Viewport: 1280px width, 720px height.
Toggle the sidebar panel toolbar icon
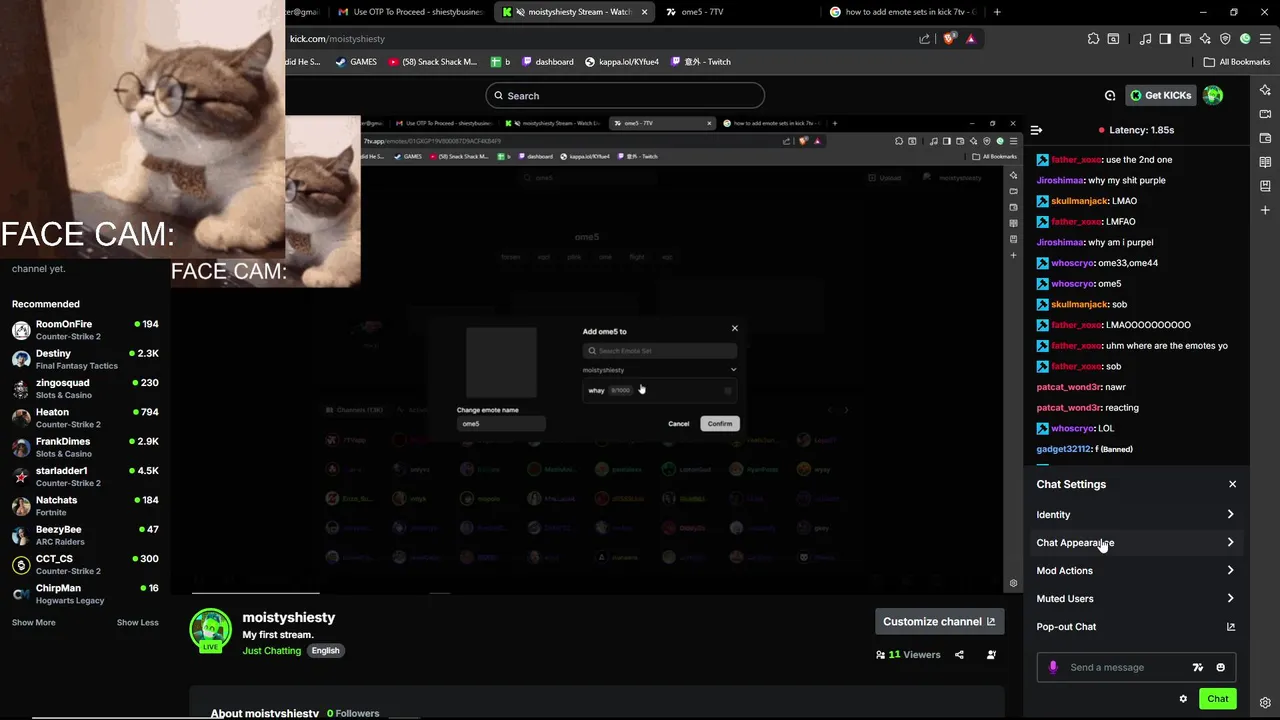click(1164, 39)
